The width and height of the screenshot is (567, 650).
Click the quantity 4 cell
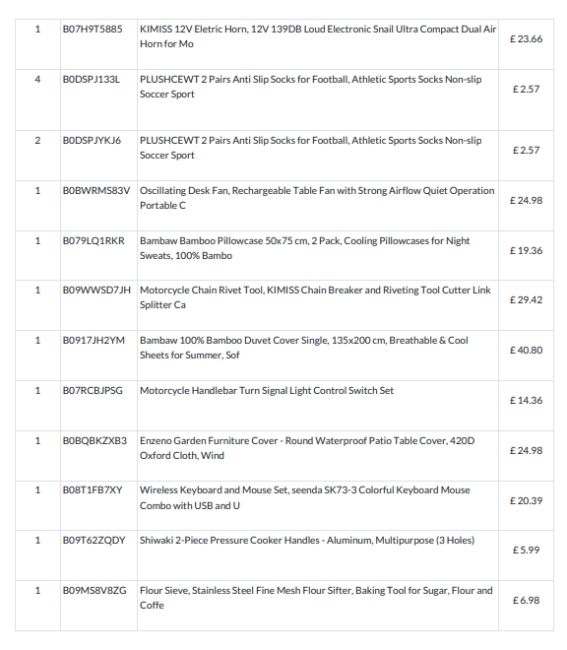point(38,79)
